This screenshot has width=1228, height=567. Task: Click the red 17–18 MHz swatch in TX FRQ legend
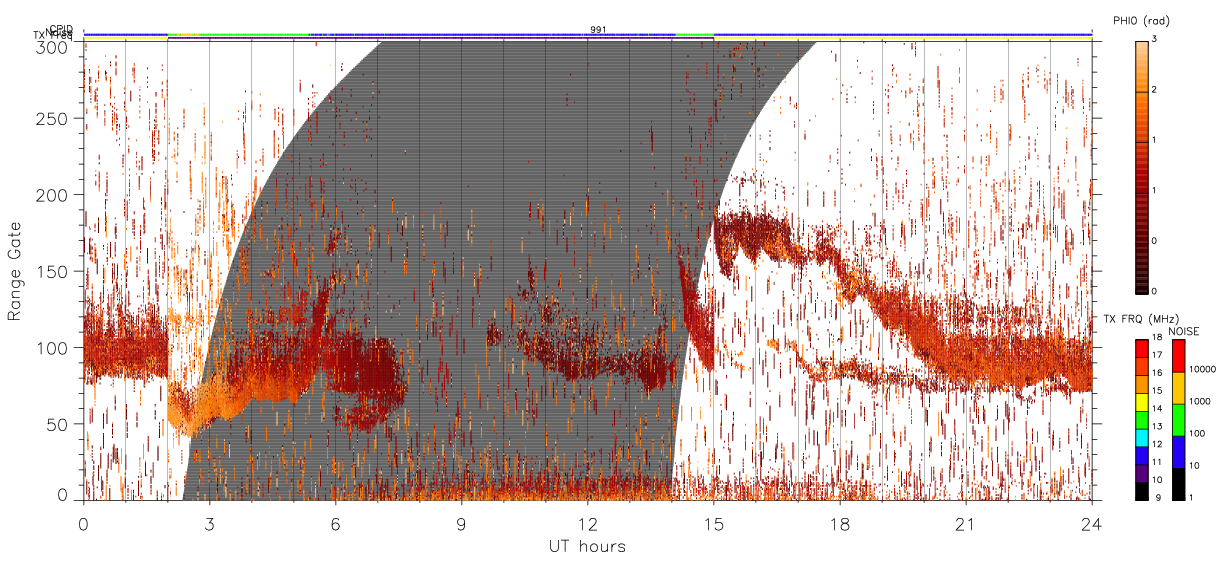click(x=1142, y=348)
